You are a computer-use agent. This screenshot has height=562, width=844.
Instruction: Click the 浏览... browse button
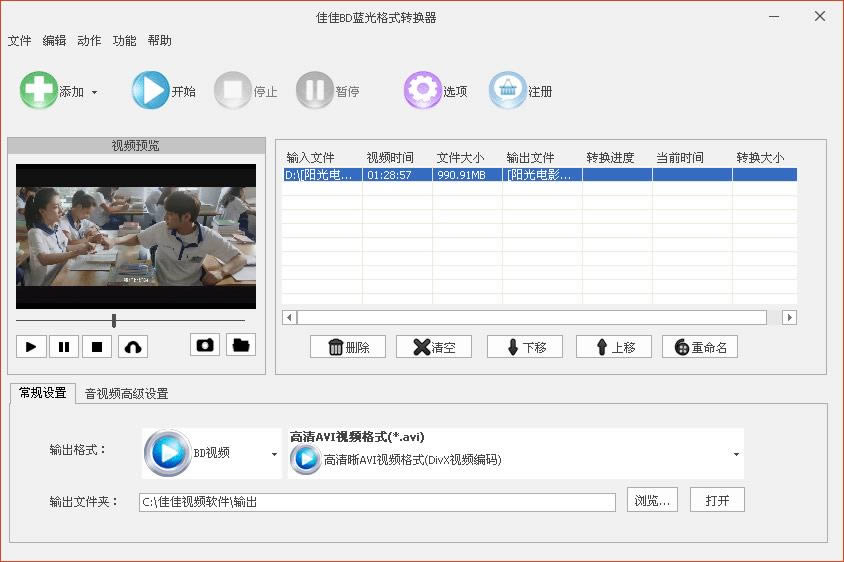[652, 500]
